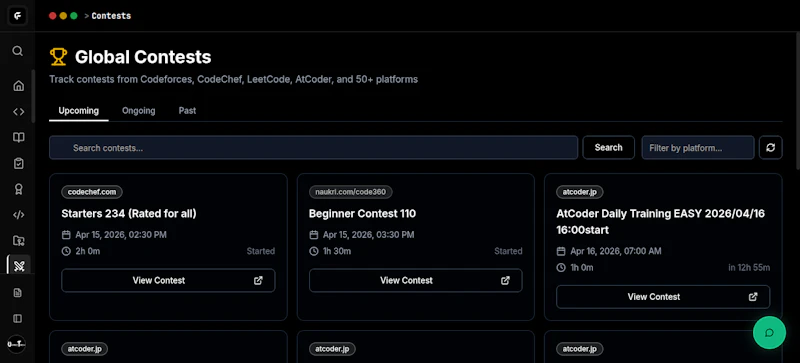Toggle the sidebar panel layout icon
Image resolution: width=800 pixels, height=363 pixels.
tap(17, 319)
